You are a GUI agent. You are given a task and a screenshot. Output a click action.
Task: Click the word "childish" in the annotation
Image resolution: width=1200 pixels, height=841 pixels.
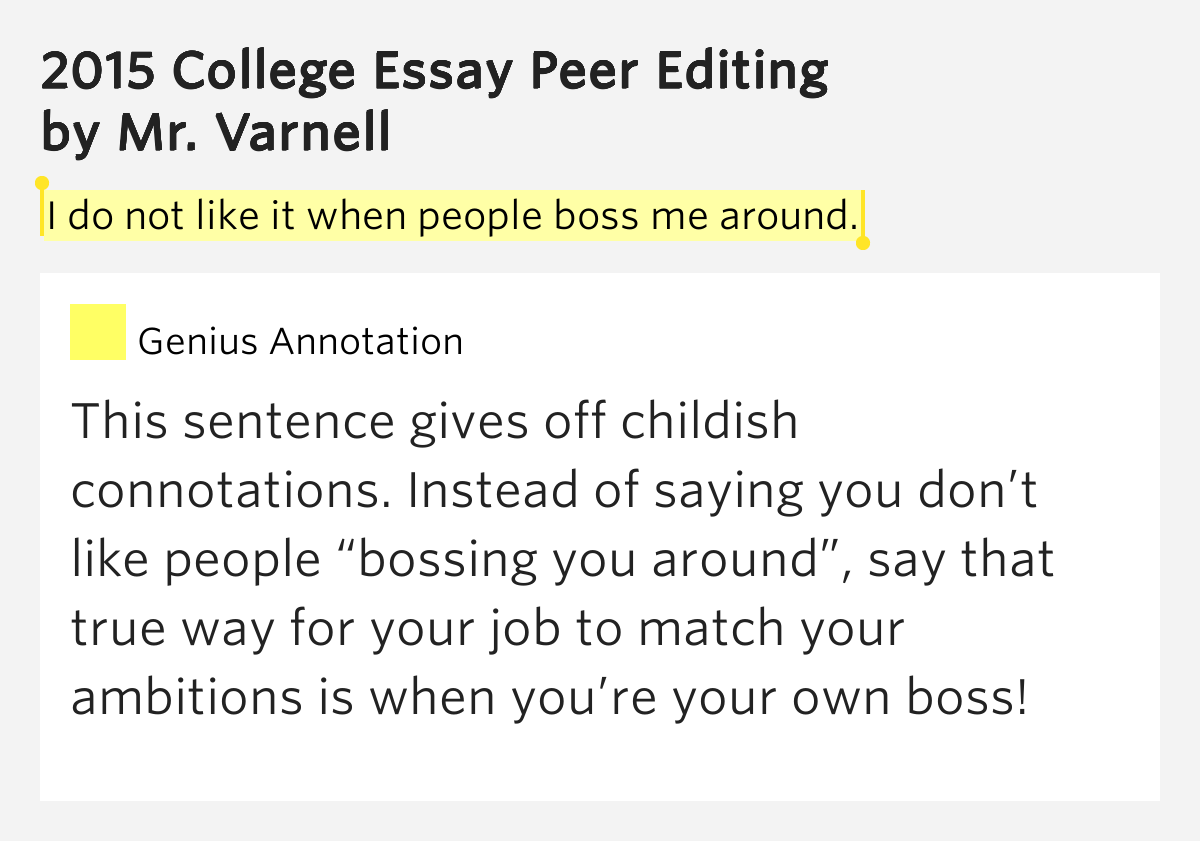709,421
